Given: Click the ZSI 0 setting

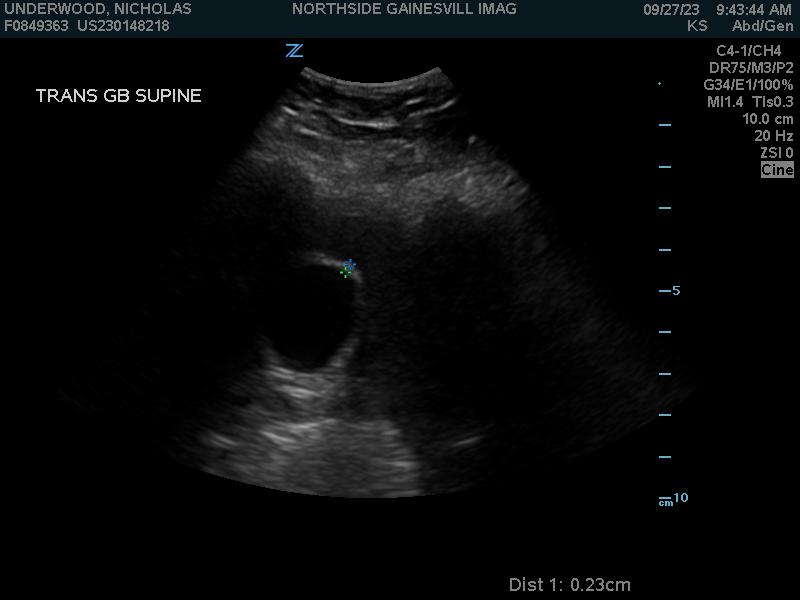Looking at the screenshot, I should [776, 153].
